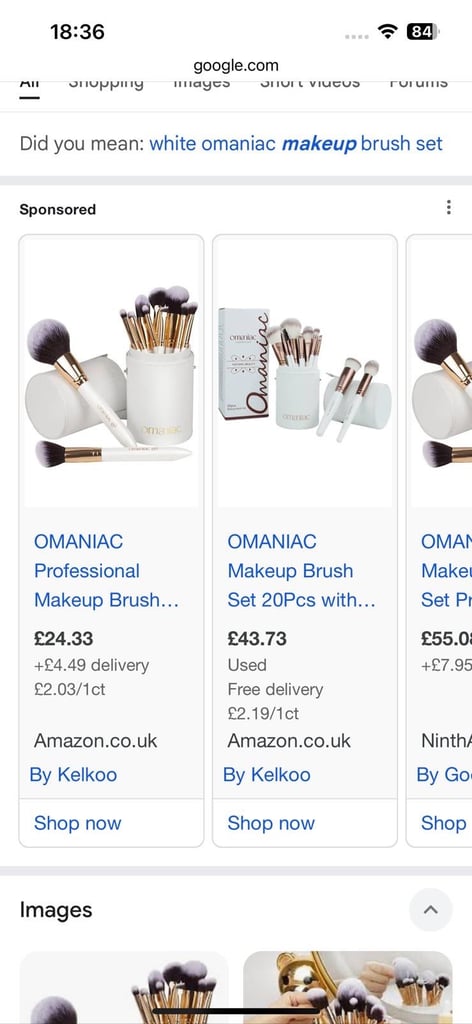Open OMANIAC Makeup Brush Set 20Pcs title
Viewport: 472px width, 1024px height.
[x=301, y=571]
